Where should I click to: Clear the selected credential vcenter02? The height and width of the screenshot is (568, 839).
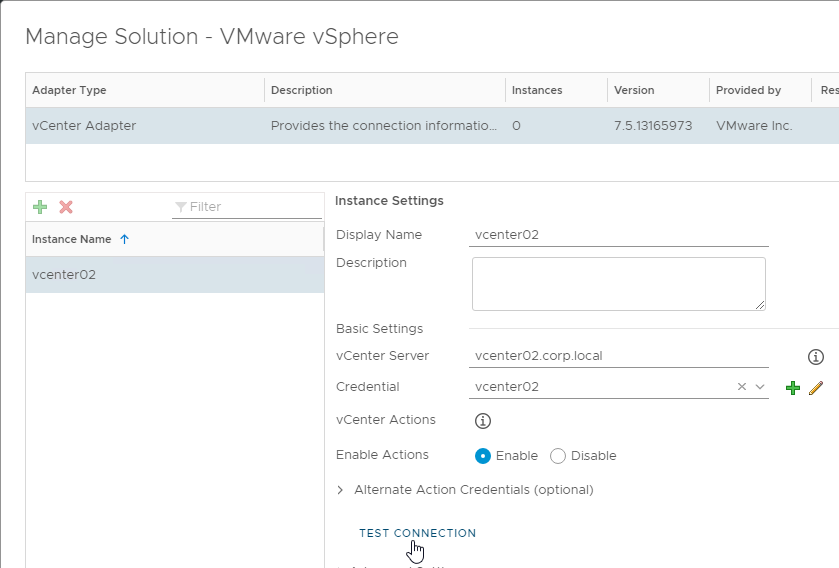click(x=742, y=387)
